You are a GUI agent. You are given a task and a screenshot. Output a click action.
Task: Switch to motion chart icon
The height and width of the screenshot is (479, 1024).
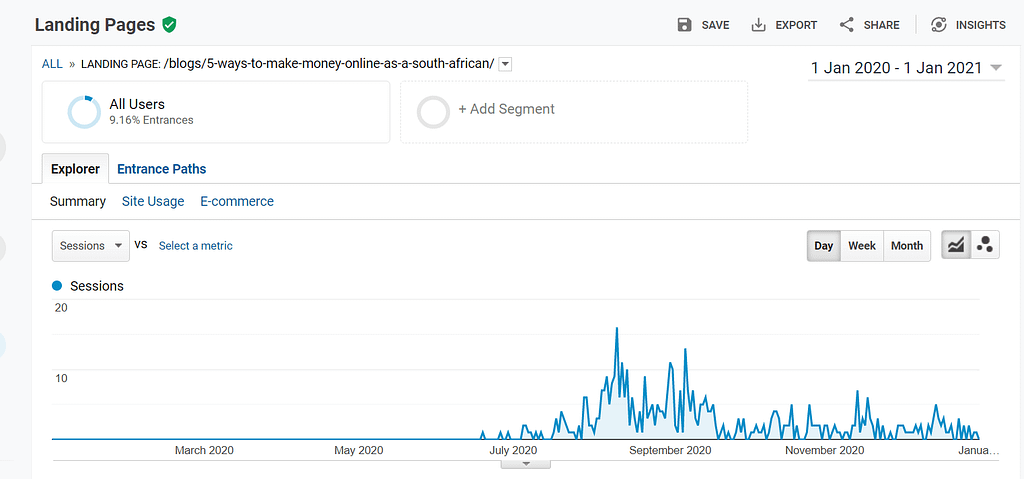click(984, 245)
